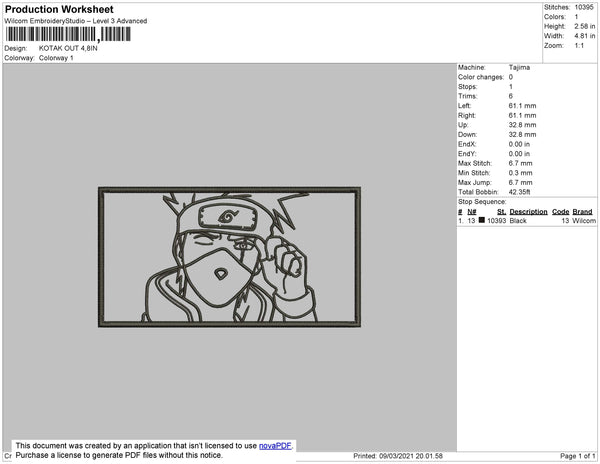Click the Max Stitch value 6.7 mm
This screenshot has width=600, height=464.
520,163
